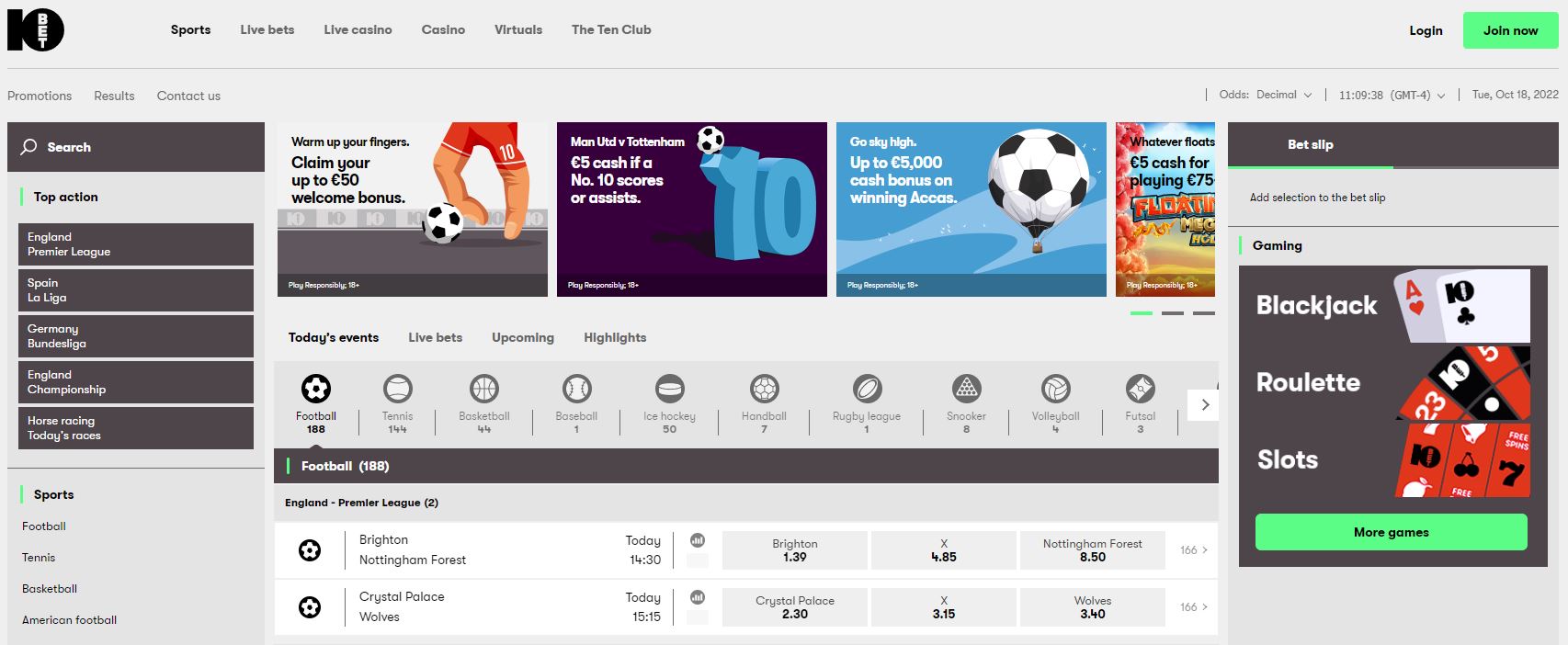
Task: Toggle Wolves 3.40 odds selection
Action: pos(1092,607)
